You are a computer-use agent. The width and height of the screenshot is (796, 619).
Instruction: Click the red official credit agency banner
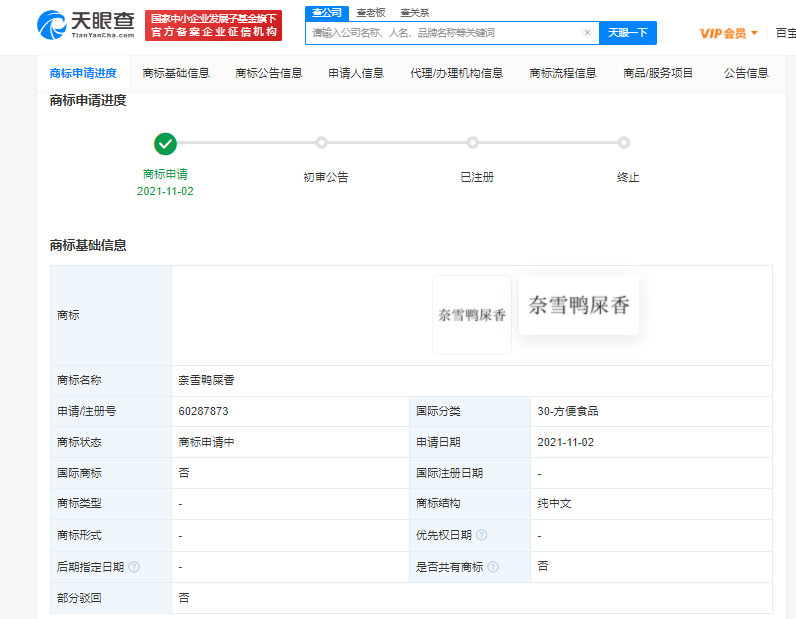point(213,26)
